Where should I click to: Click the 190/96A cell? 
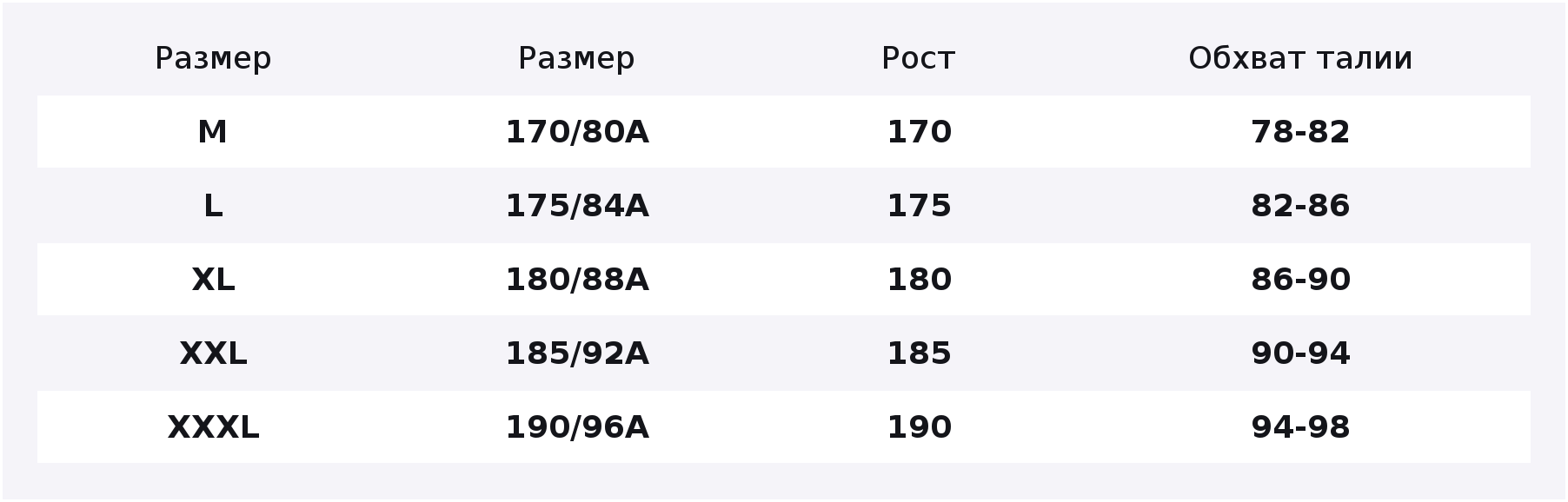(x=577, y=427)
